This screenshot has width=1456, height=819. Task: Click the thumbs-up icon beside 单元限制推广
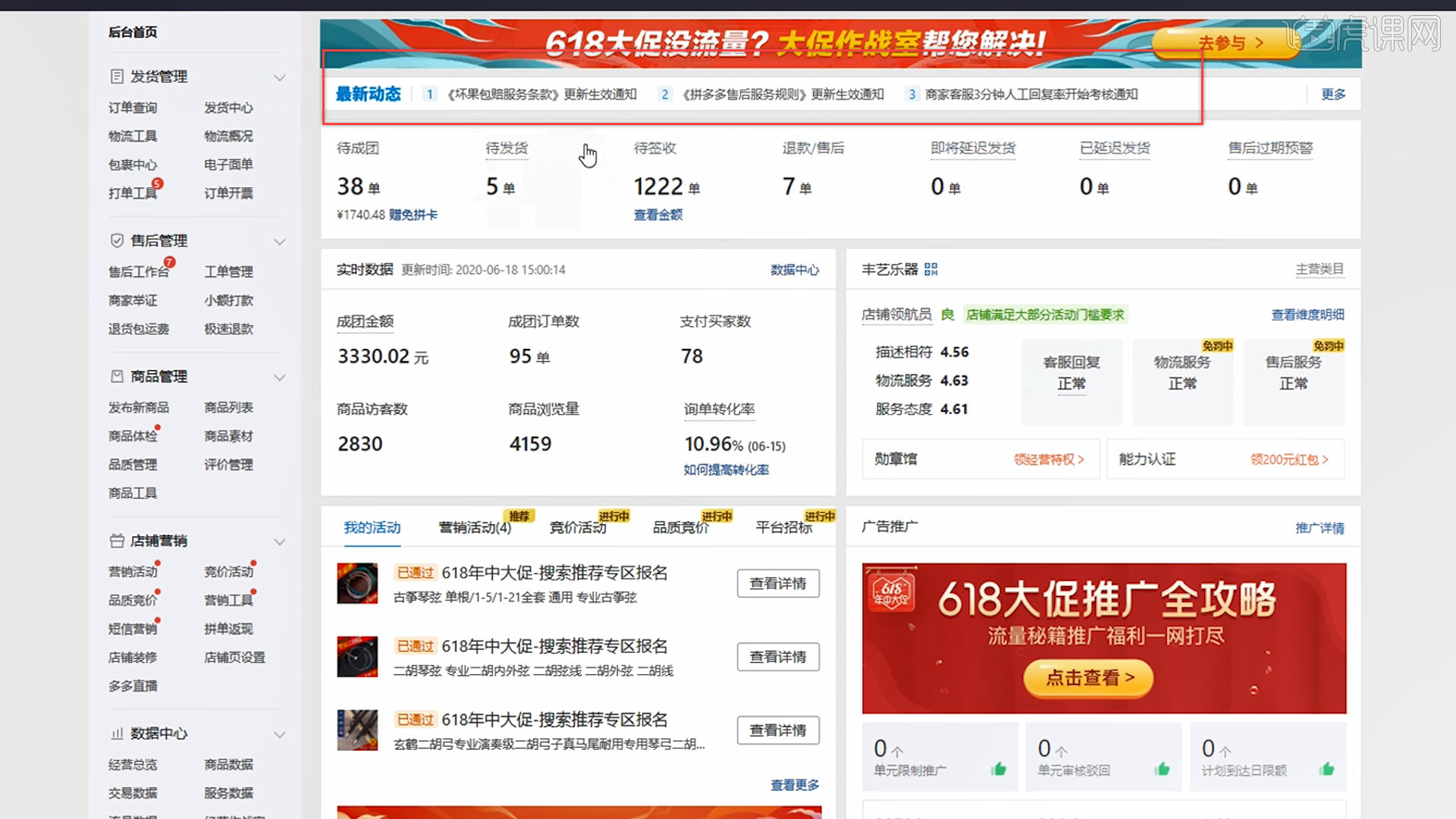pos(999,767)
